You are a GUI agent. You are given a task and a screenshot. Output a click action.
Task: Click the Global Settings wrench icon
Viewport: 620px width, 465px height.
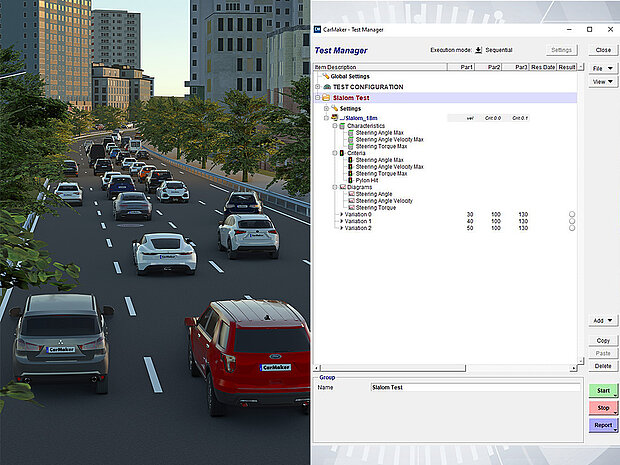(326, 76)
